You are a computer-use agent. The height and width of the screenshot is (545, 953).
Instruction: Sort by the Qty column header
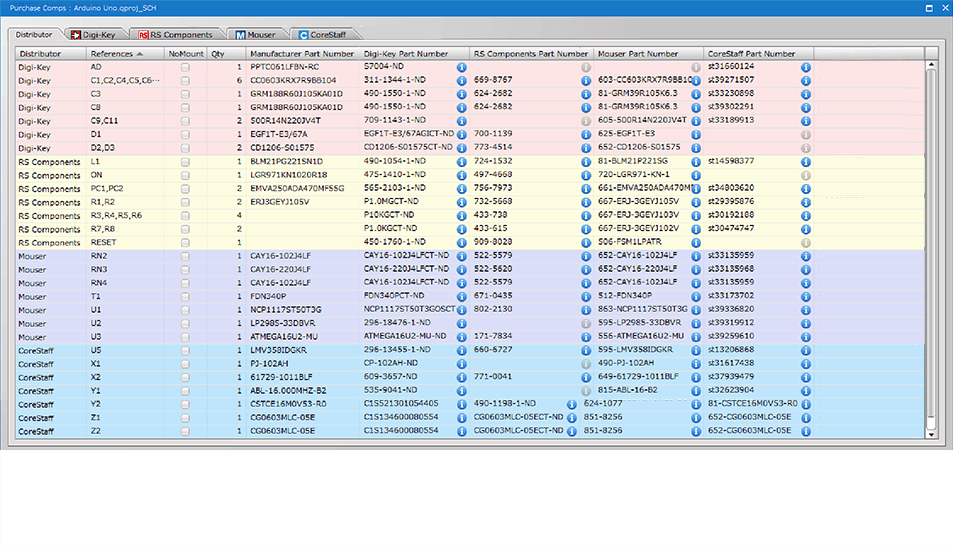(x=226, y=53)
